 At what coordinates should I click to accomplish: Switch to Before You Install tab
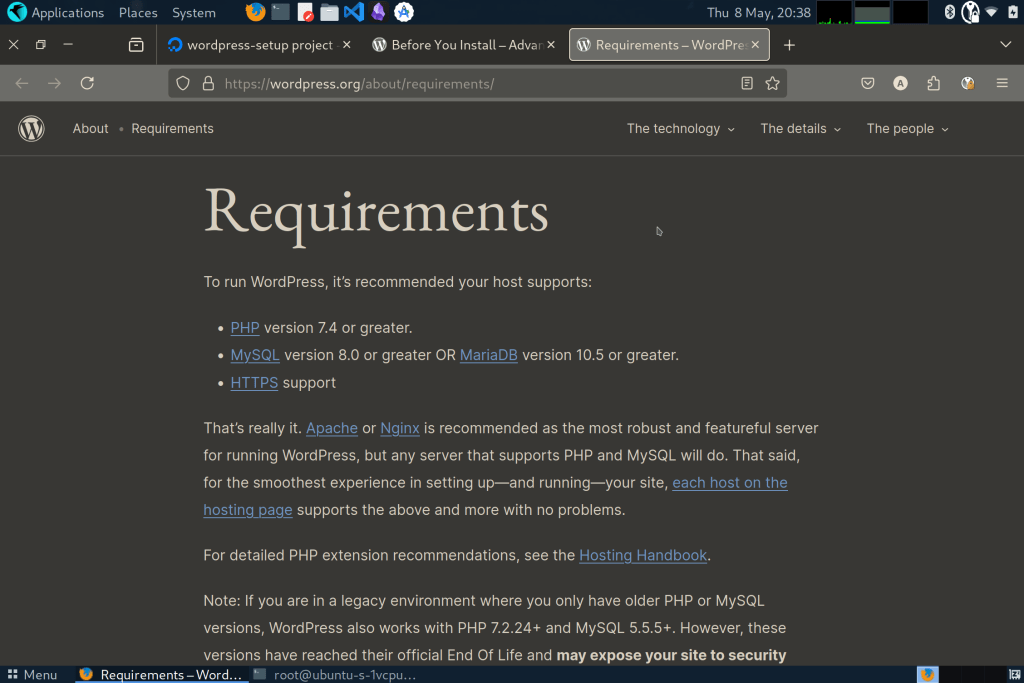point(466,44)
